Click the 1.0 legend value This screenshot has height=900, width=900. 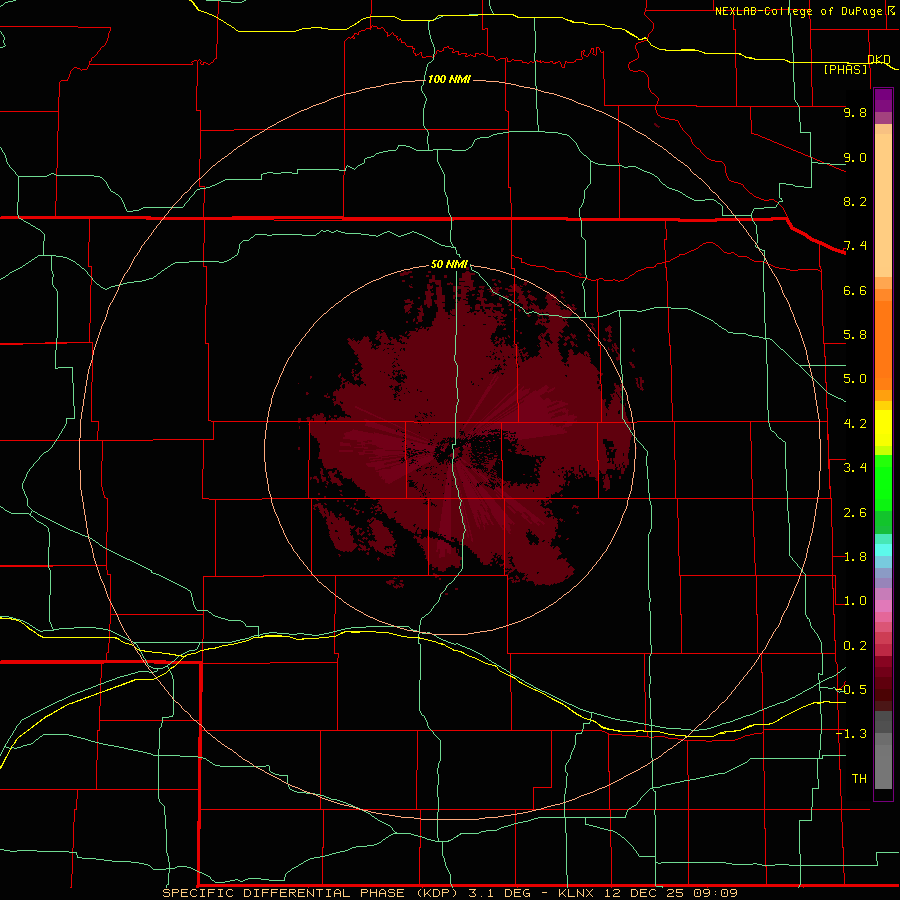click(x=855, y=601)
